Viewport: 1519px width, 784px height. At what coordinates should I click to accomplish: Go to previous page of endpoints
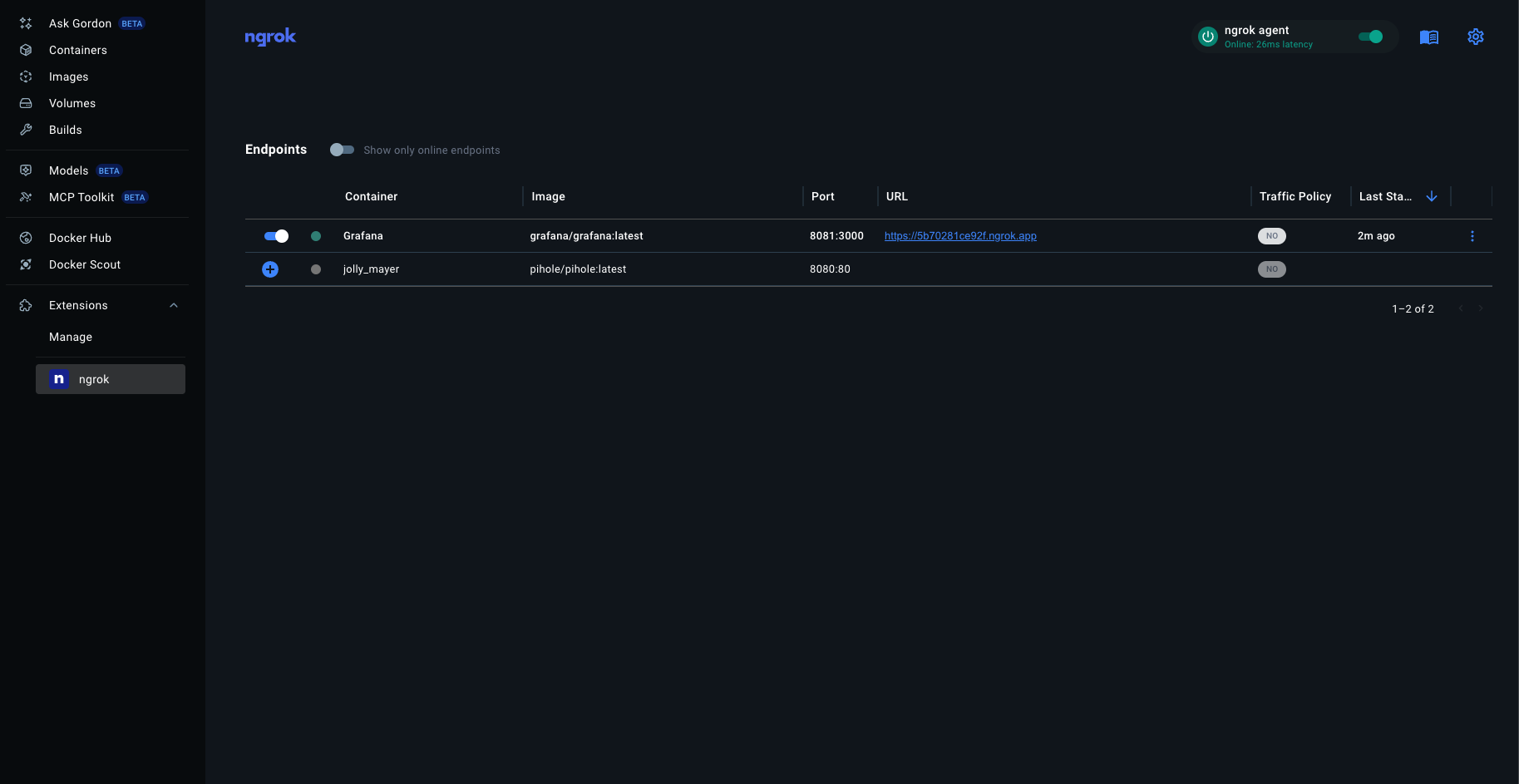pyautogui.click(x=1461, y=308)
